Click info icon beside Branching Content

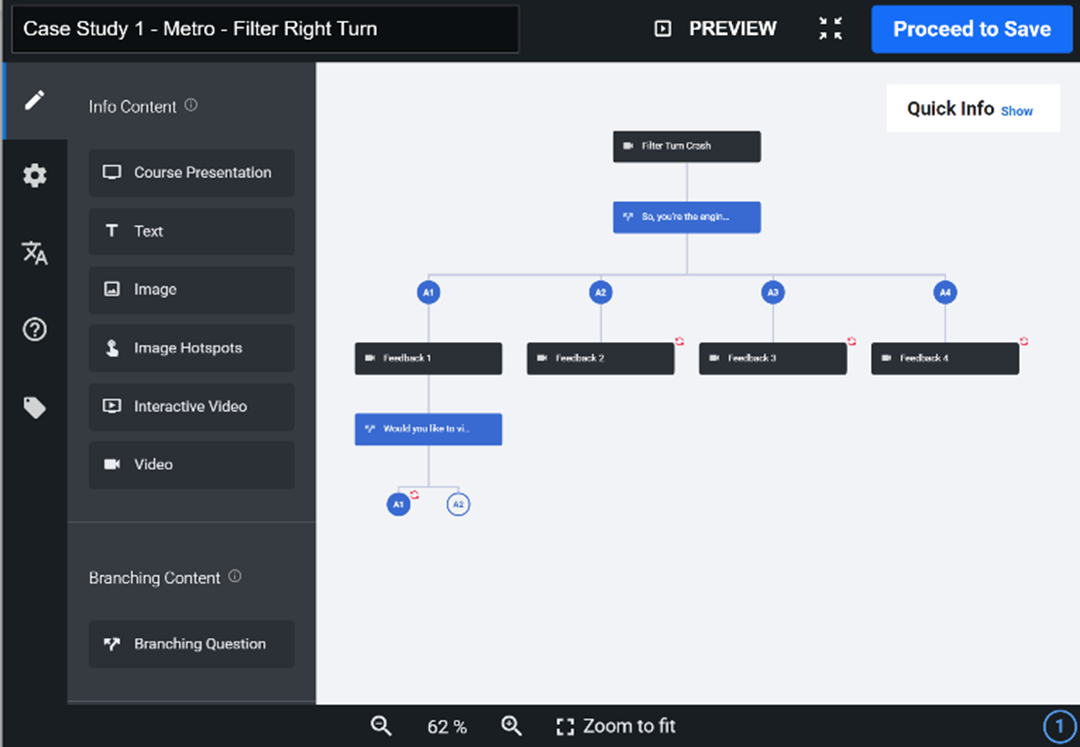235,576
